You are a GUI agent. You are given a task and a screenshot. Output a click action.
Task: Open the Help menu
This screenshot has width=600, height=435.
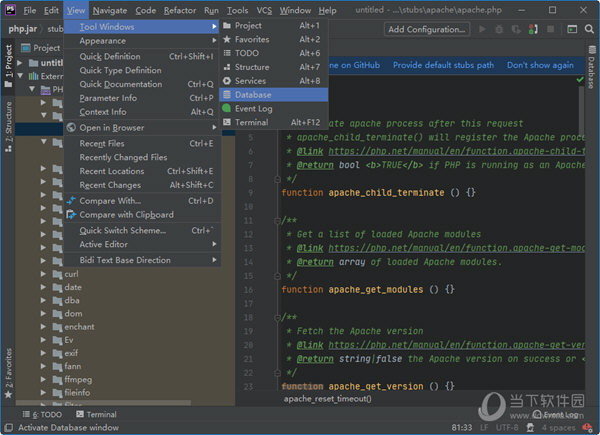tap(327, 10)
